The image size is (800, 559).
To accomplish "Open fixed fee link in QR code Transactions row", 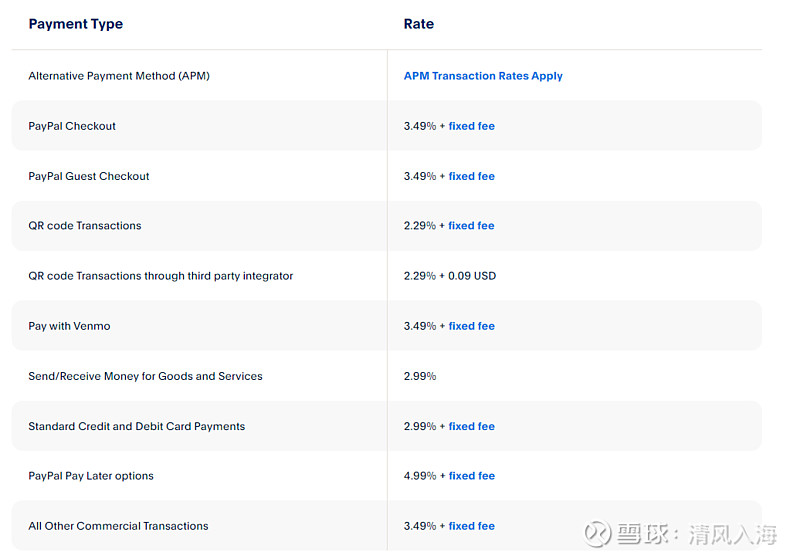I will click(471, 225).
